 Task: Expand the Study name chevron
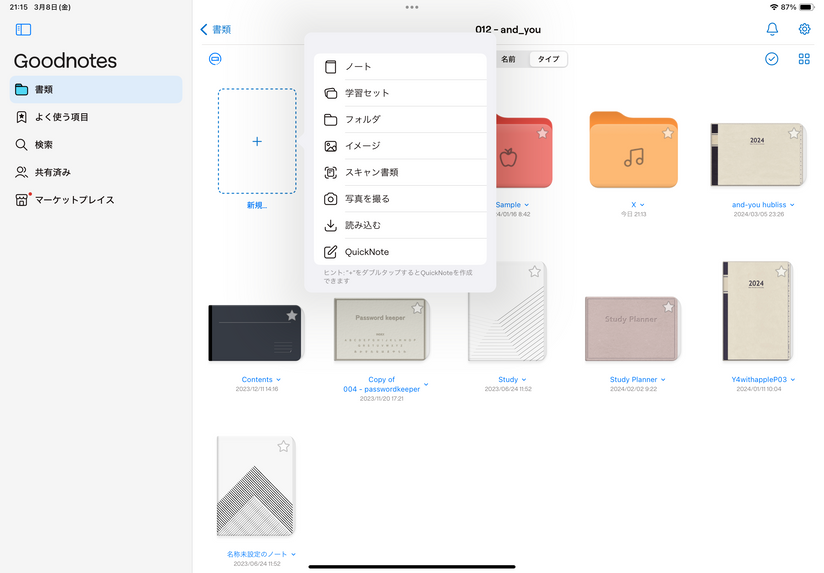pyautogui.click(x=524, y=380)
